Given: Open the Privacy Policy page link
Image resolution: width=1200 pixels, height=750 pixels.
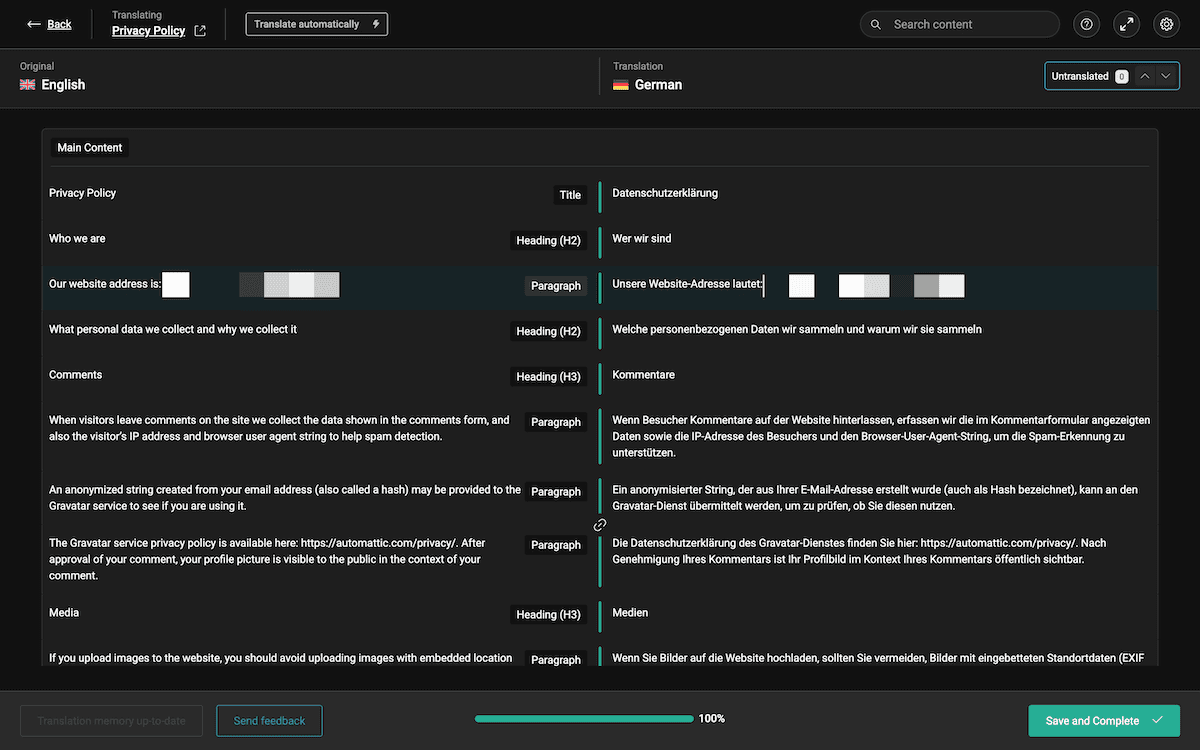Looking at the screenshot, I should (149, 31).
